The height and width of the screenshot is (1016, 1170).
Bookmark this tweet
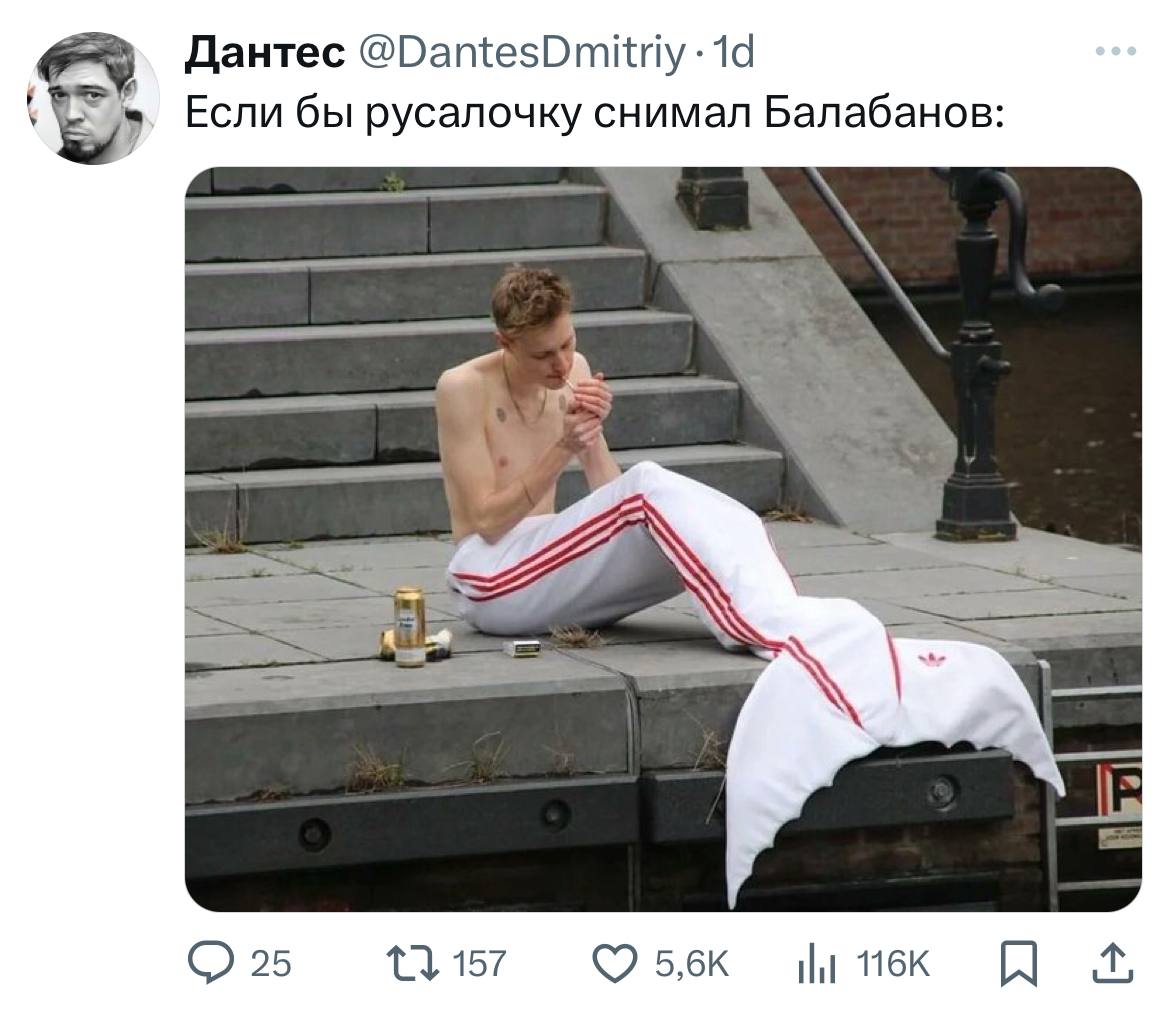pos(1019,964)
